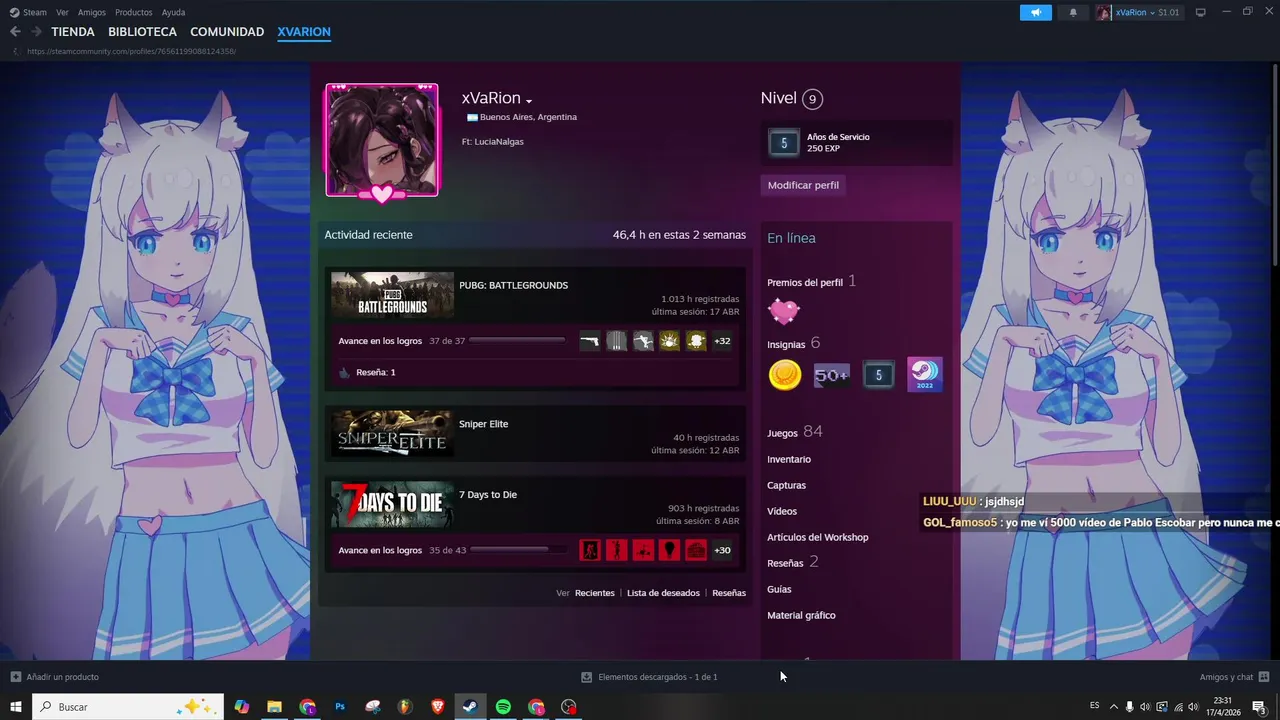
Task: Click the 7 Days to Die game thumbnail
Action: (x=392, y=504)
